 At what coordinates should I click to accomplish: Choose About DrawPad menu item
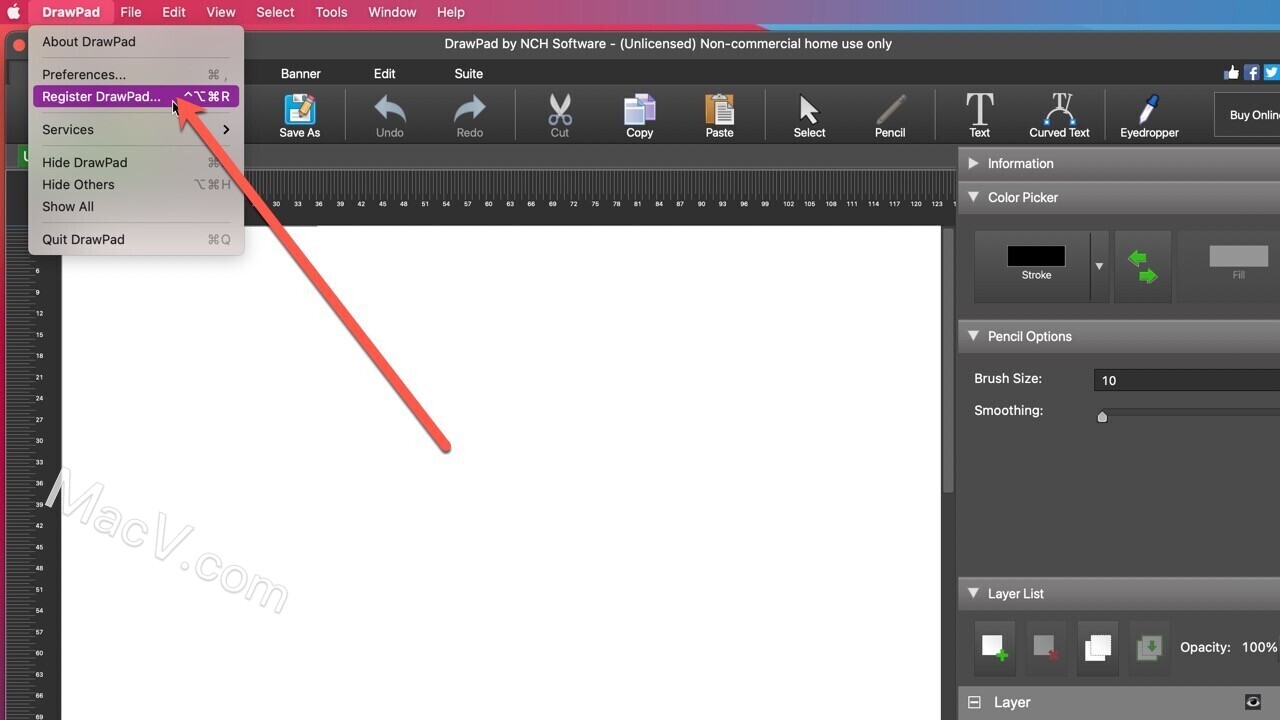(x=136, y=41)
